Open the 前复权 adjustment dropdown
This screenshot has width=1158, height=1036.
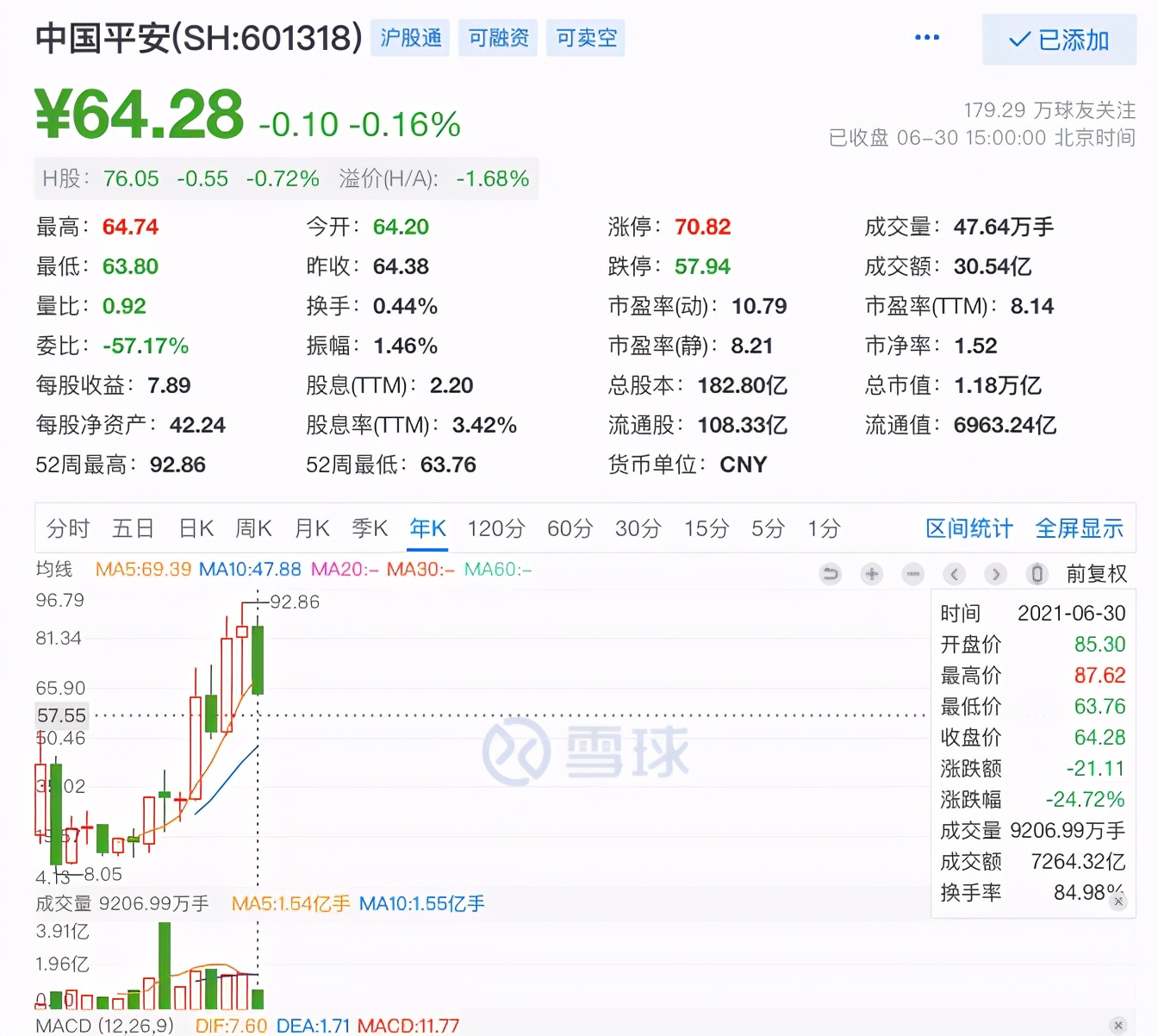pyautogui.click(x=1097, y=574)
